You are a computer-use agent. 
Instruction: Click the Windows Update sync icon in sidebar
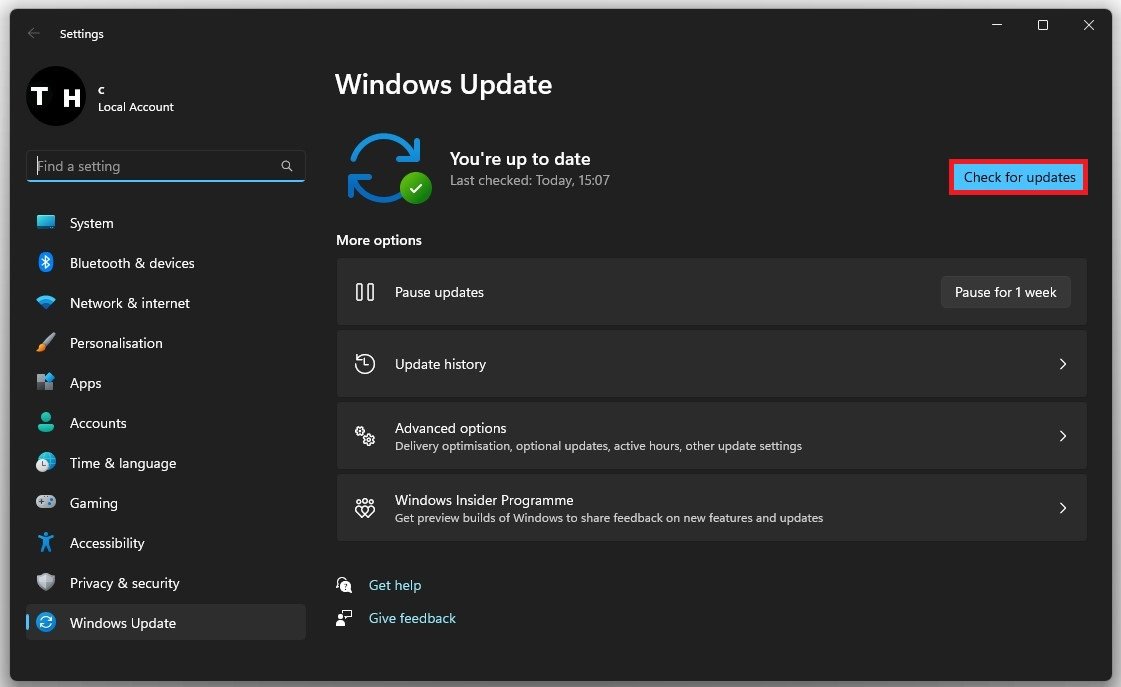[x=46, y=623]
